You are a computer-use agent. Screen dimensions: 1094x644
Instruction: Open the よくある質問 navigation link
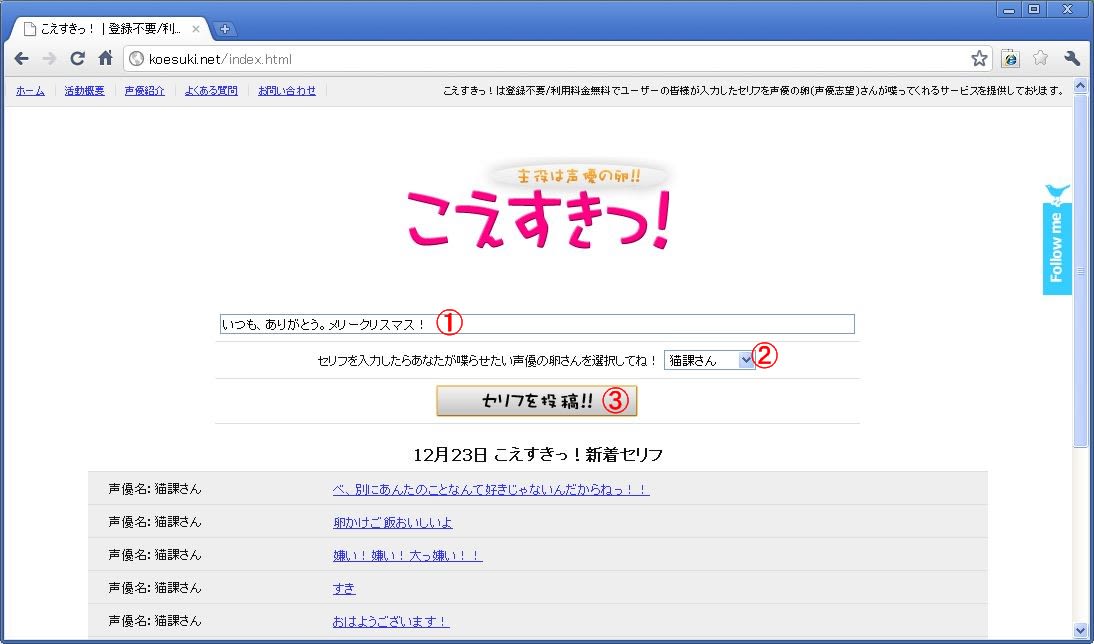211,91
